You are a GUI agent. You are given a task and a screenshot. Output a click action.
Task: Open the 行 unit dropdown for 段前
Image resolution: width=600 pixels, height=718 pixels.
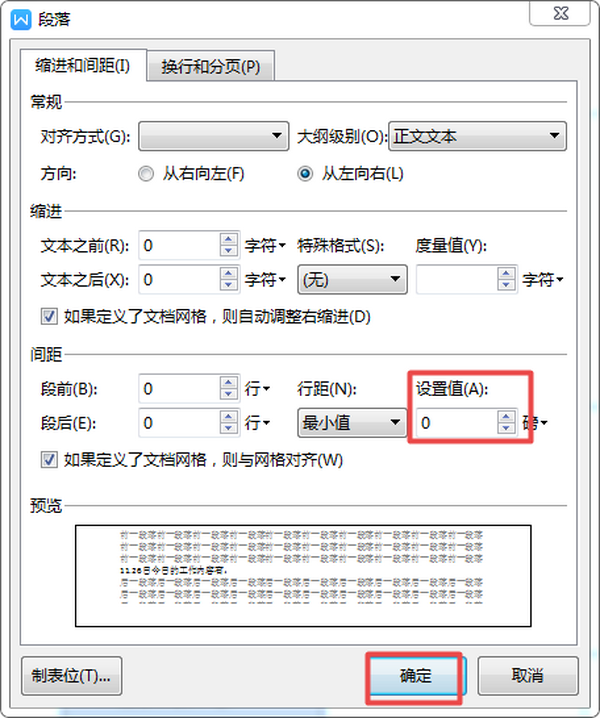(x=257, y=389)
